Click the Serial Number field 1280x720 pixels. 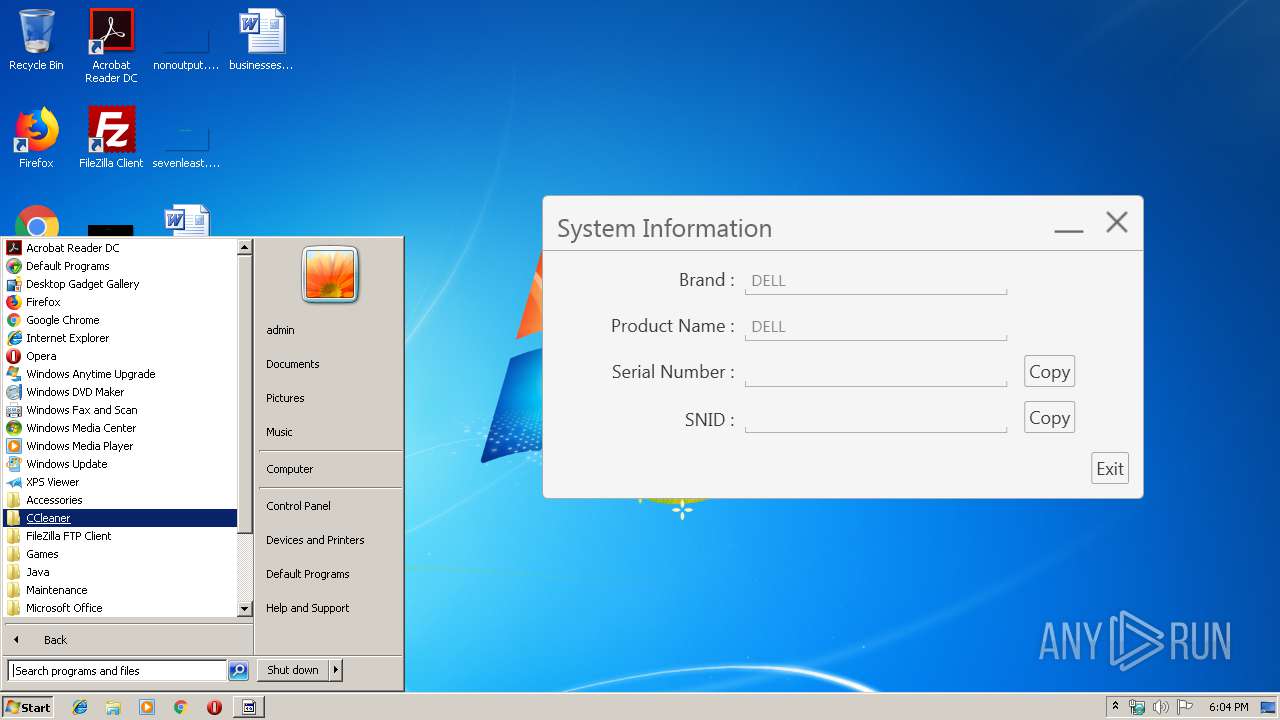pos(876,373)
